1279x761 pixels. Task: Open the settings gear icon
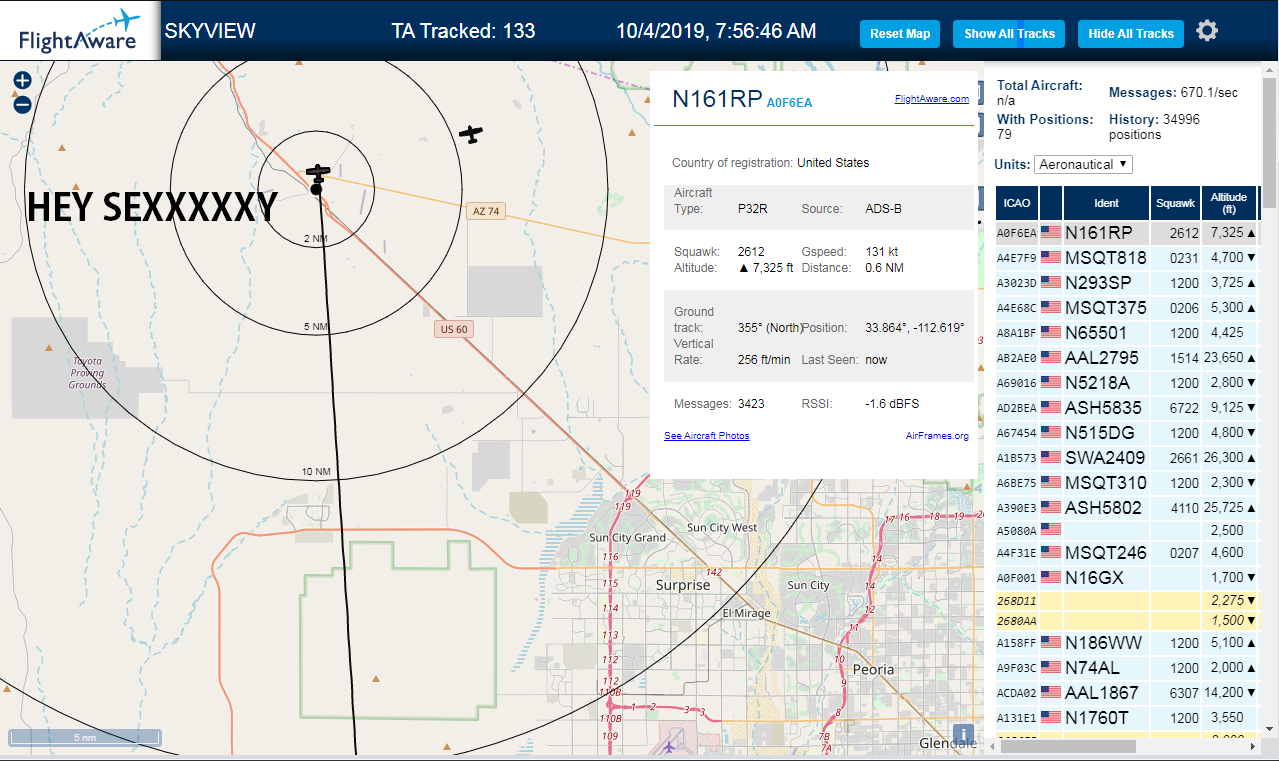pos(1207,31)
